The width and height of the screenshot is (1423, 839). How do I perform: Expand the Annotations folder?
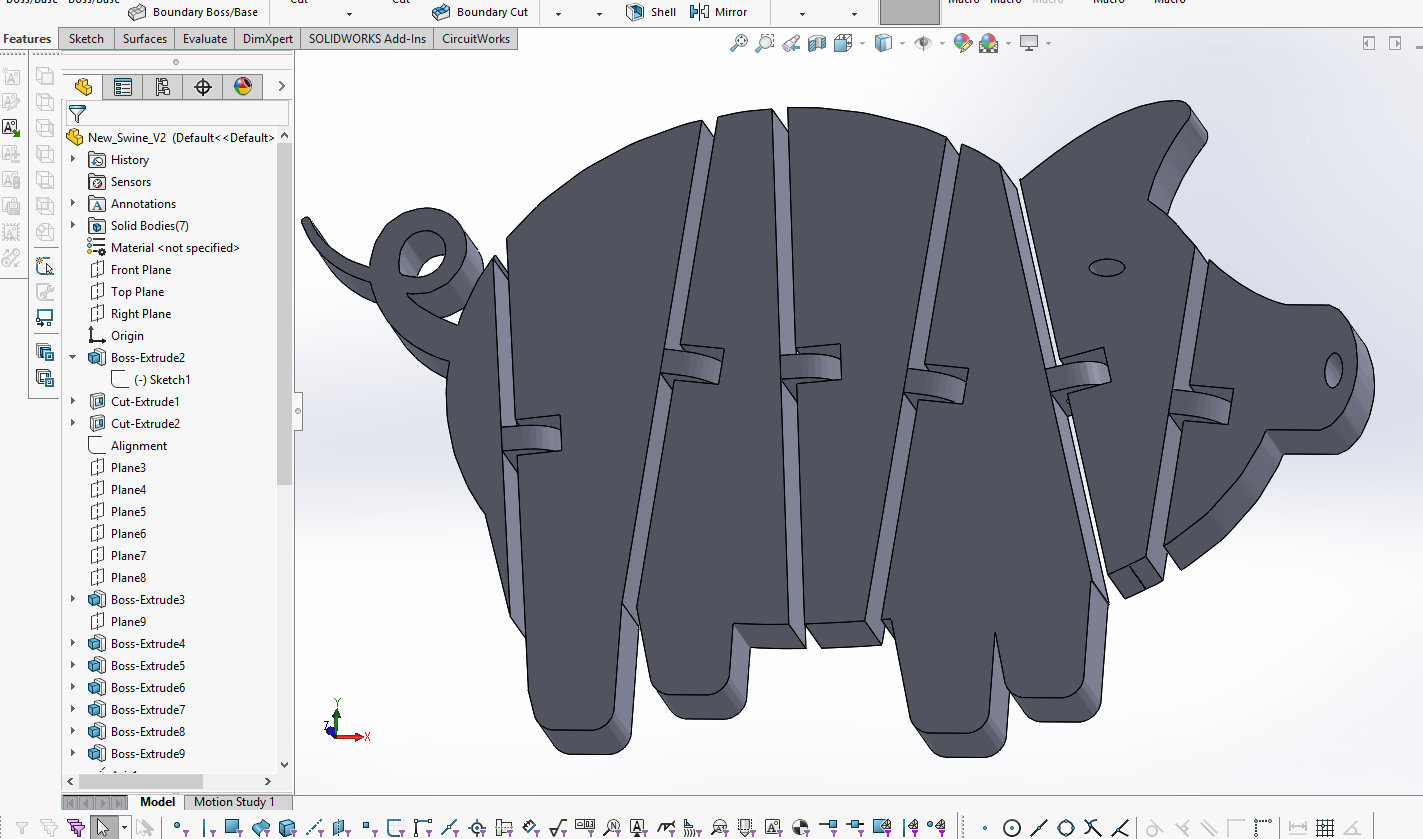coord(73,204)
